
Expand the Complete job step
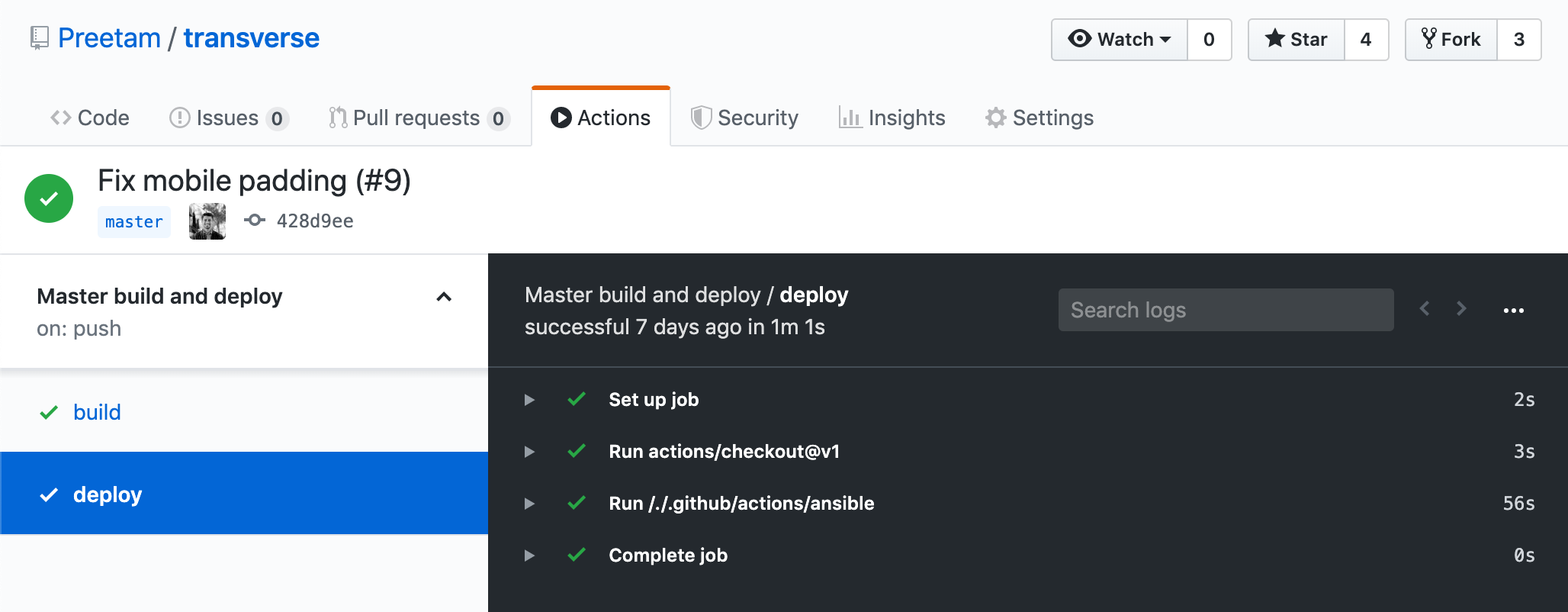pyautogui.click(x=529, y=556)
